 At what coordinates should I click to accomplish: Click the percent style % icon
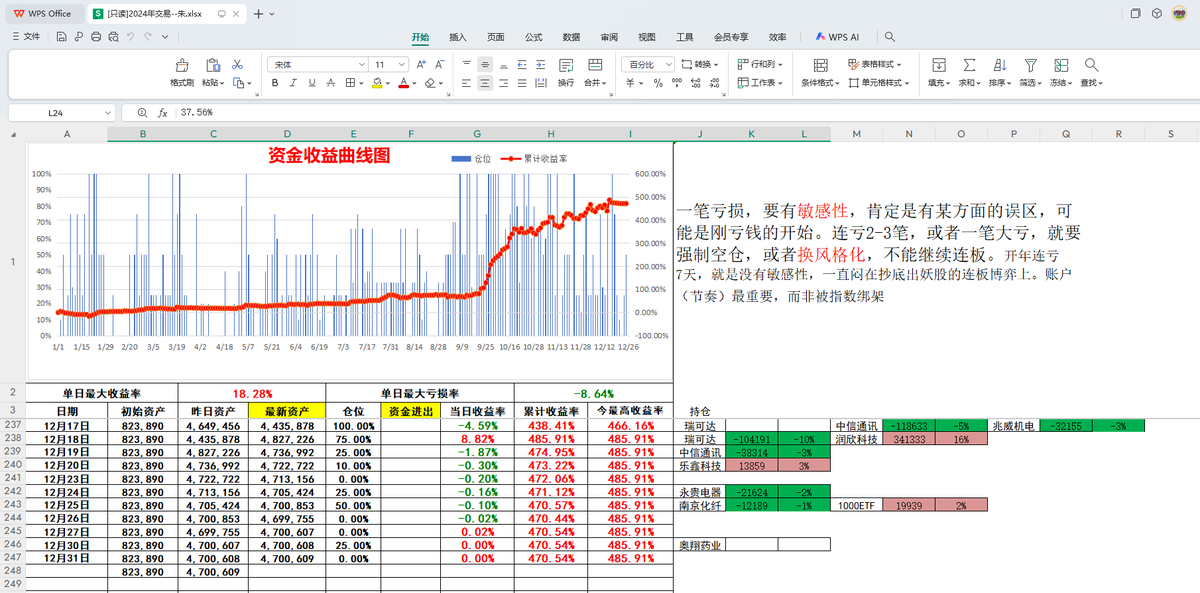(658, 83)
